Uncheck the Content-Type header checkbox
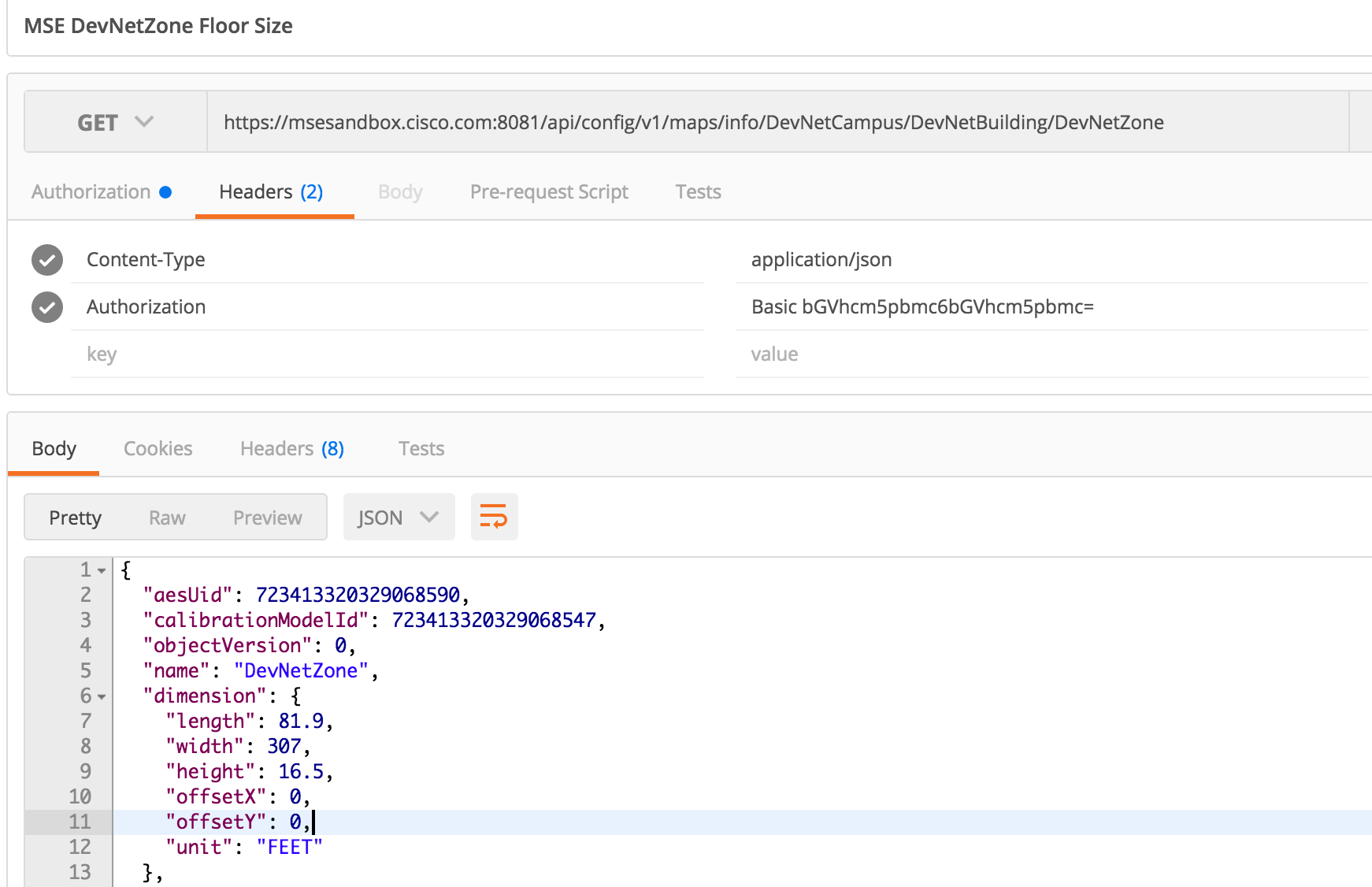This screenshot has height=887, width=1372. pos(47,260)
